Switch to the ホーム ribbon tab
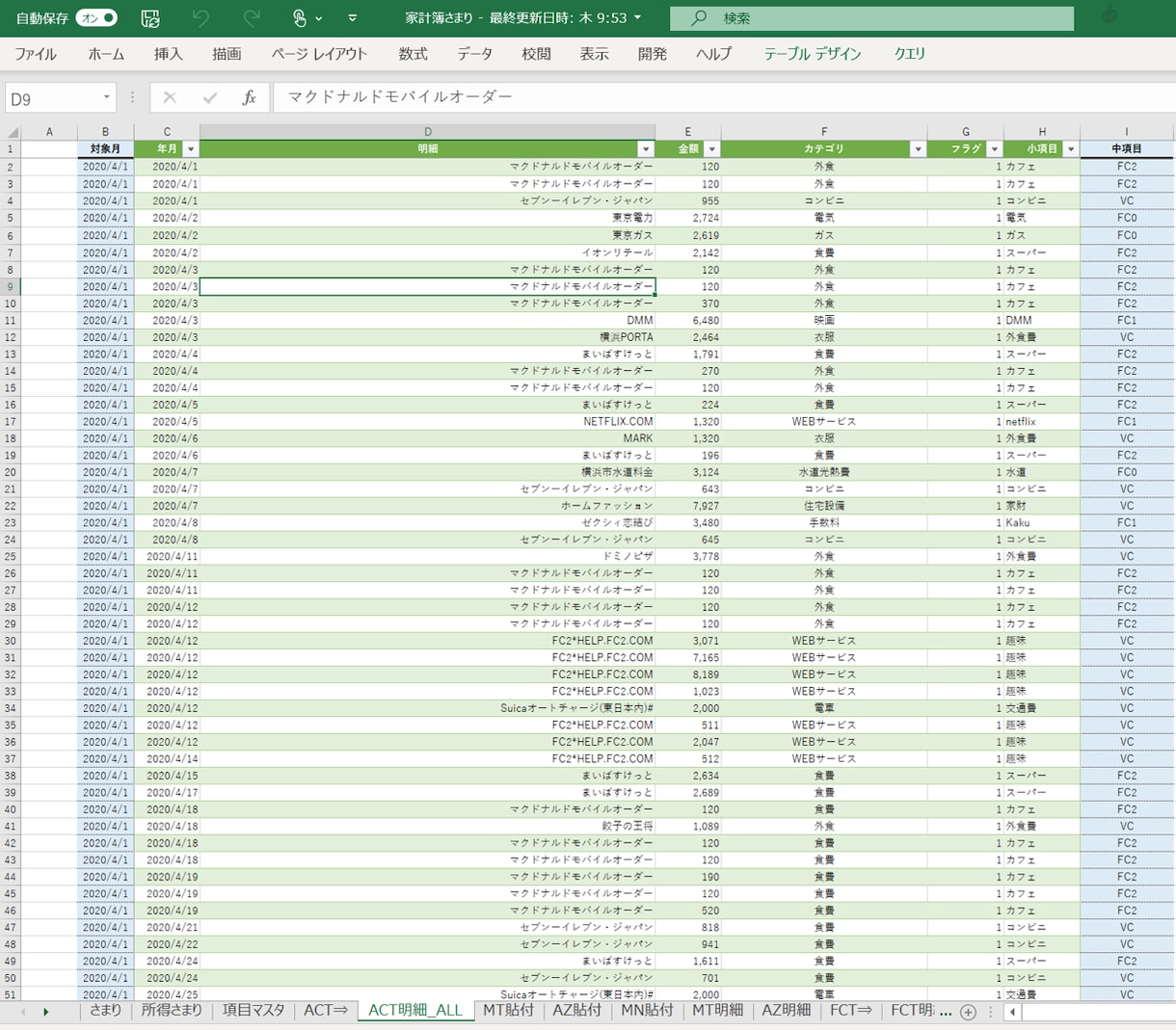 coord(106,54)
